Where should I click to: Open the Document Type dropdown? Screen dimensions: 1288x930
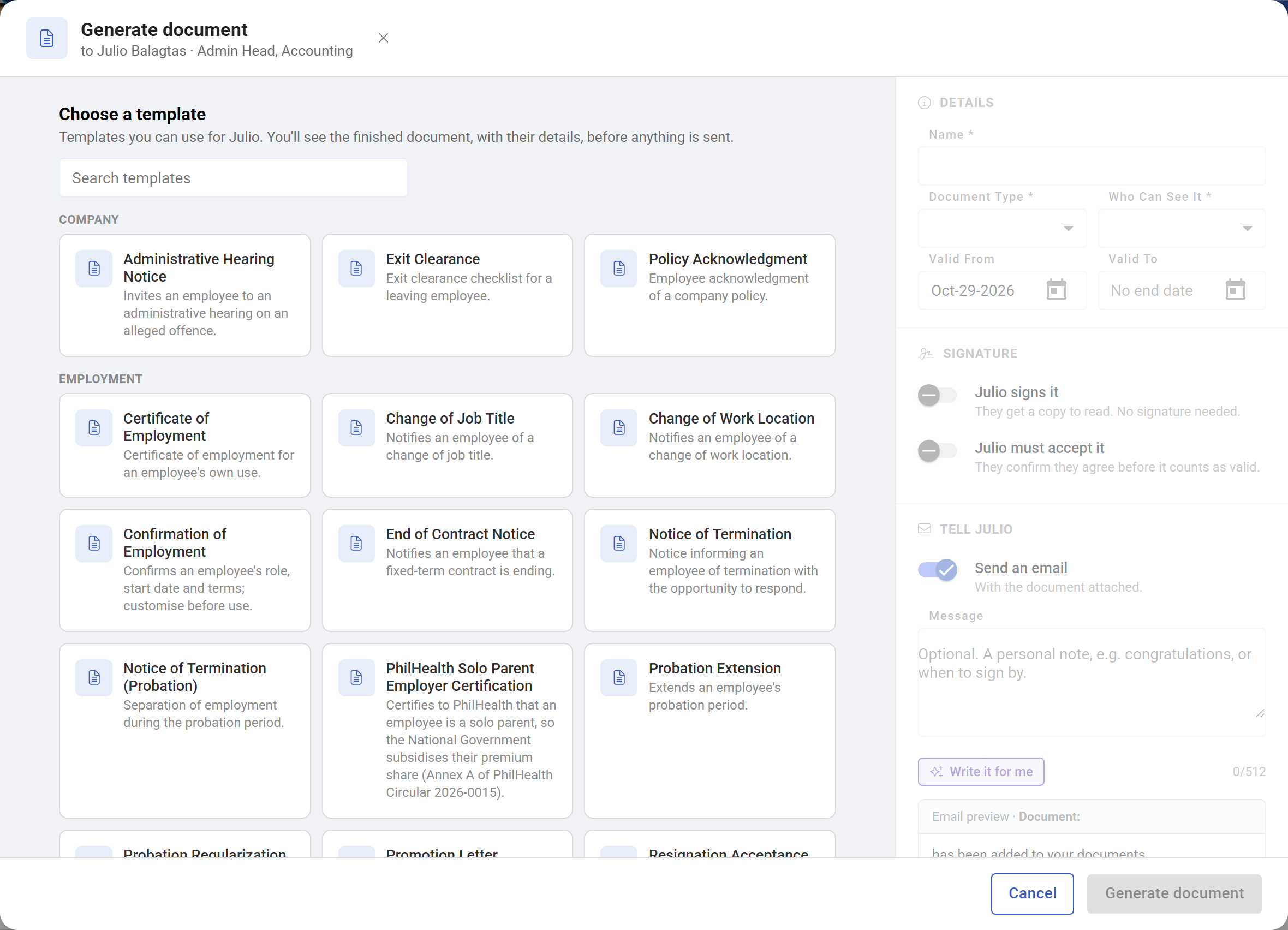pos(1002,228)
